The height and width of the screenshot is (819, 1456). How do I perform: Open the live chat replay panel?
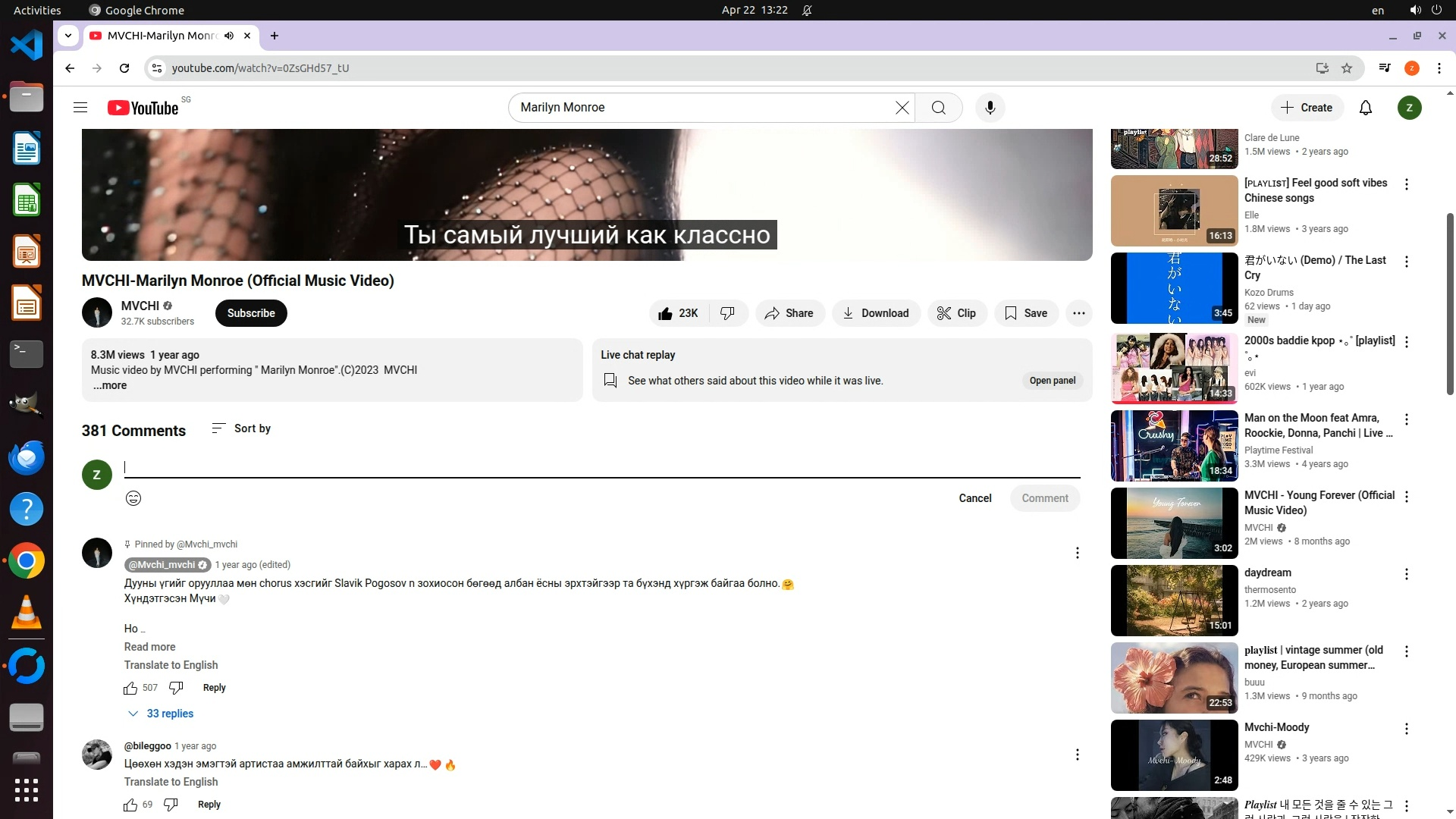point(1052,381)
